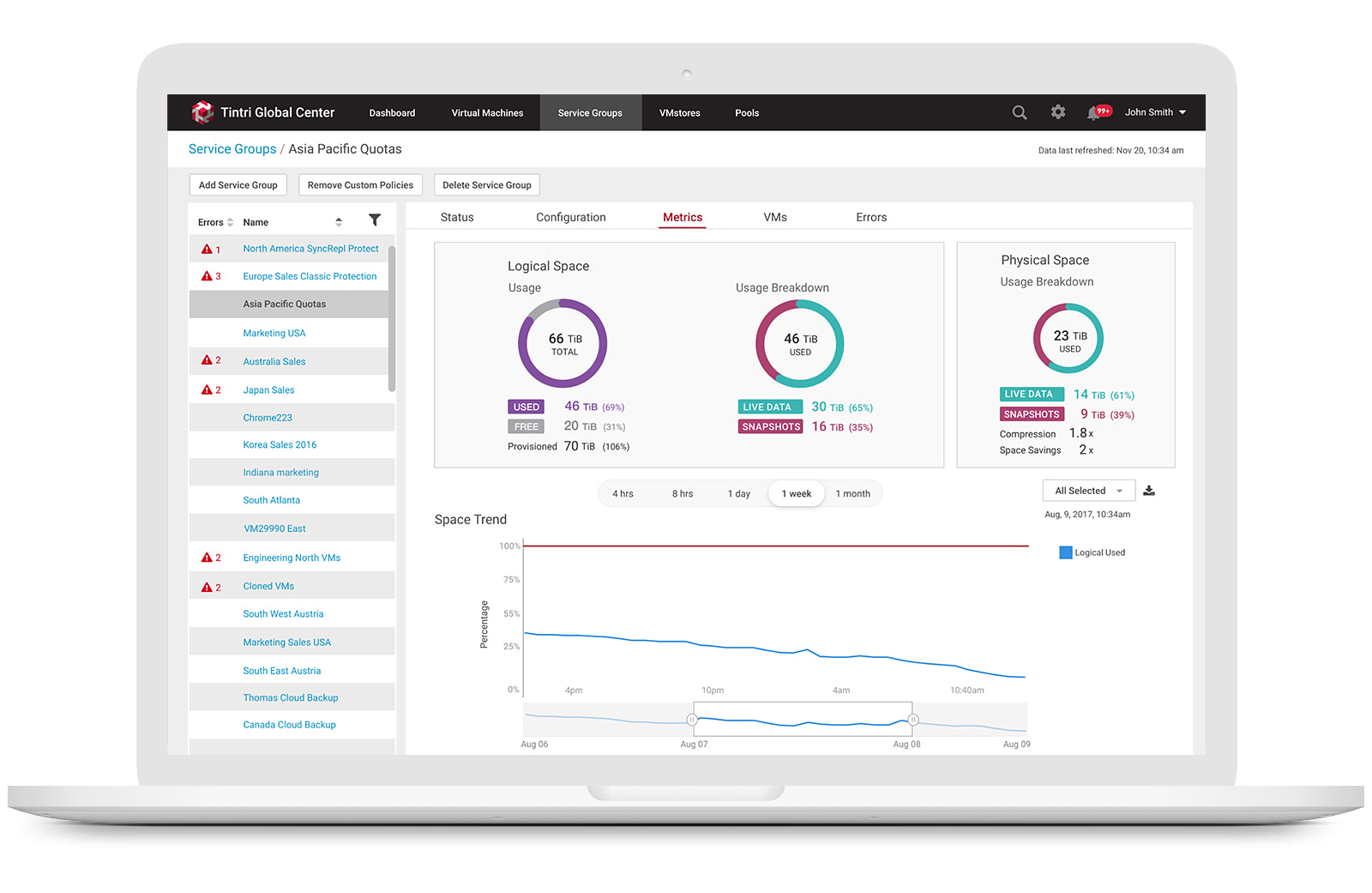Screen dimensions: 1372x893
Task: Click Remove Custom Policies button
Action: (x=360, y=185)
